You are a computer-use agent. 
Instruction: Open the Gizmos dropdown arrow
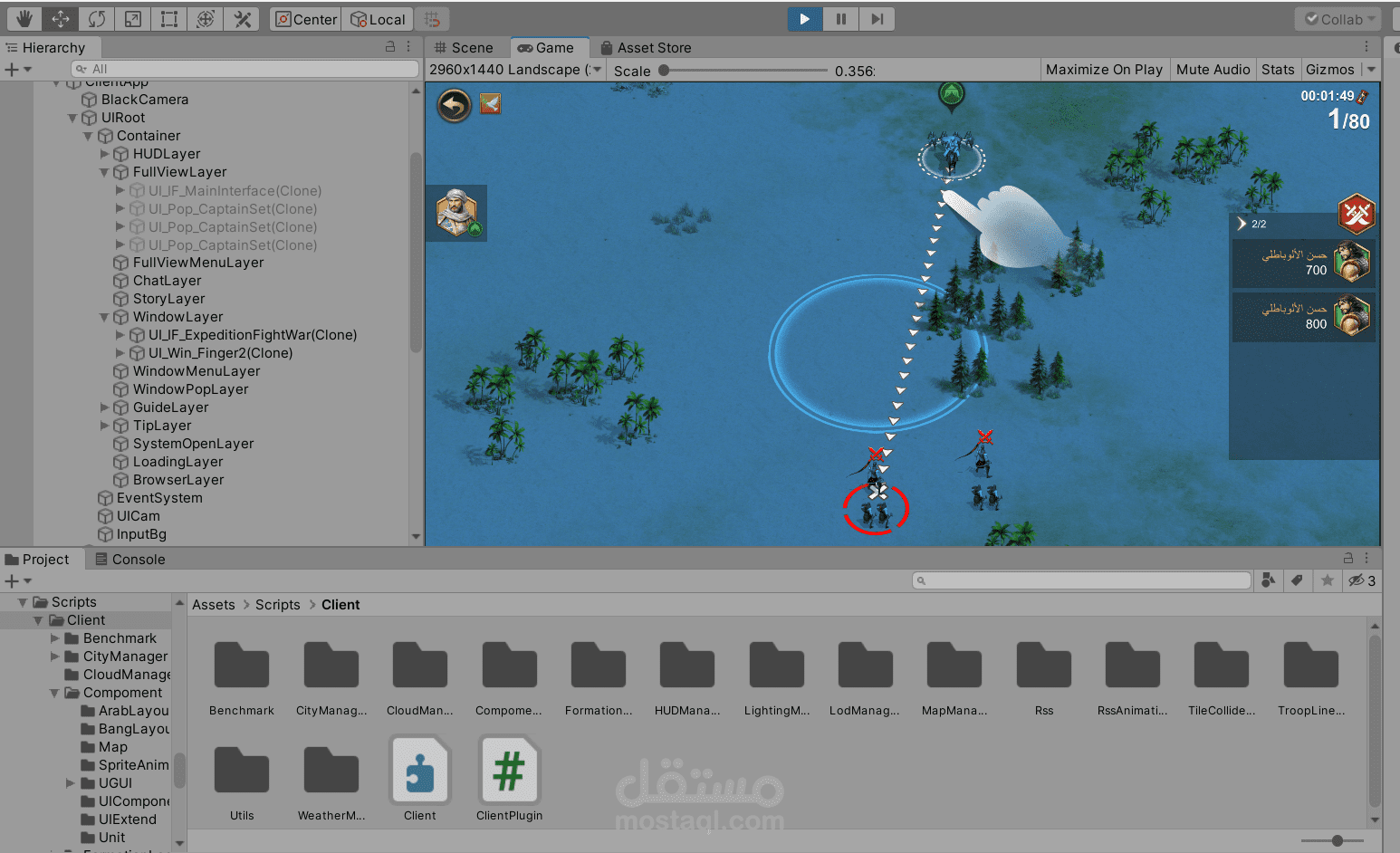click(x=1371, y=70)
